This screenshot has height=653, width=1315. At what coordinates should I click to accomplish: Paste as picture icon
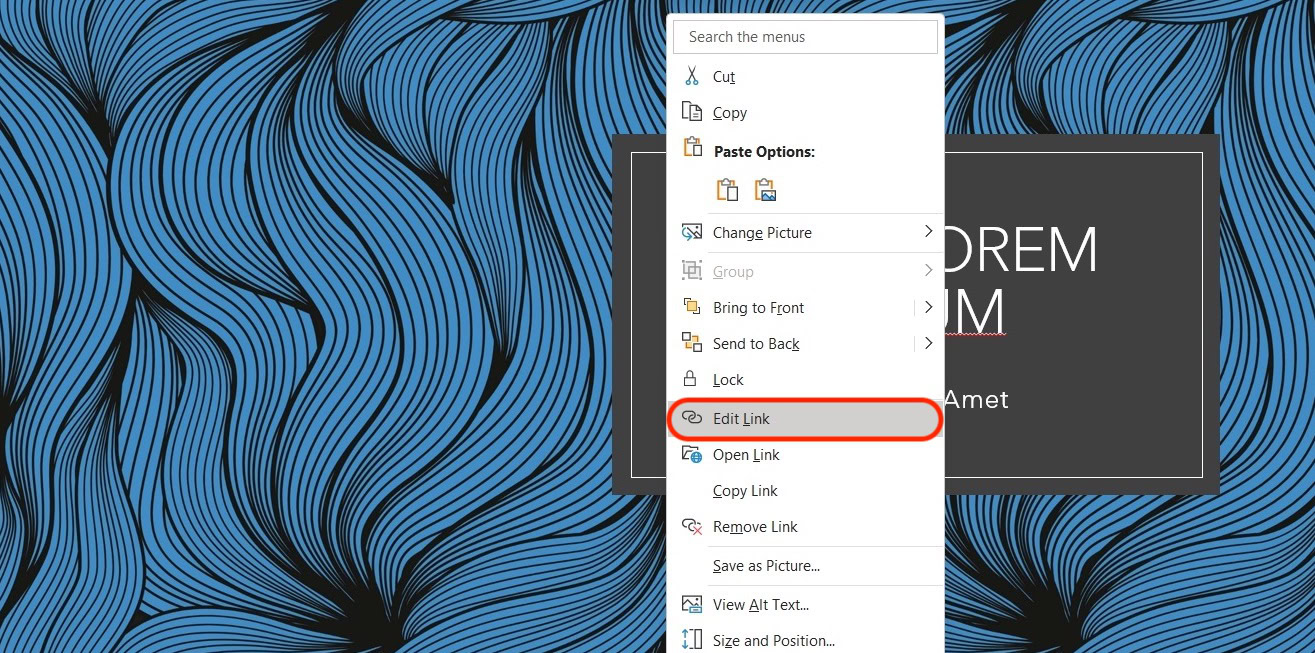[765, 190]
